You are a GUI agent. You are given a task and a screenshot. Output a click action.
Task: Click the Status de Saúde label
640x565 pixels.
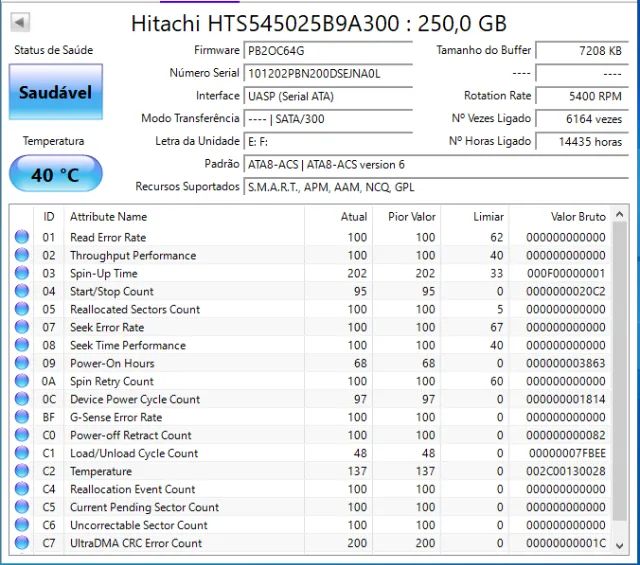pos(53,50)
